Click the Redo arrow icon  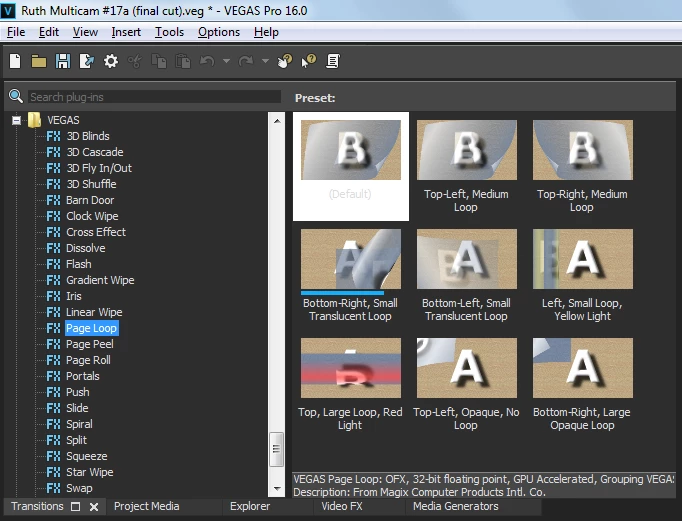(246, 61)
